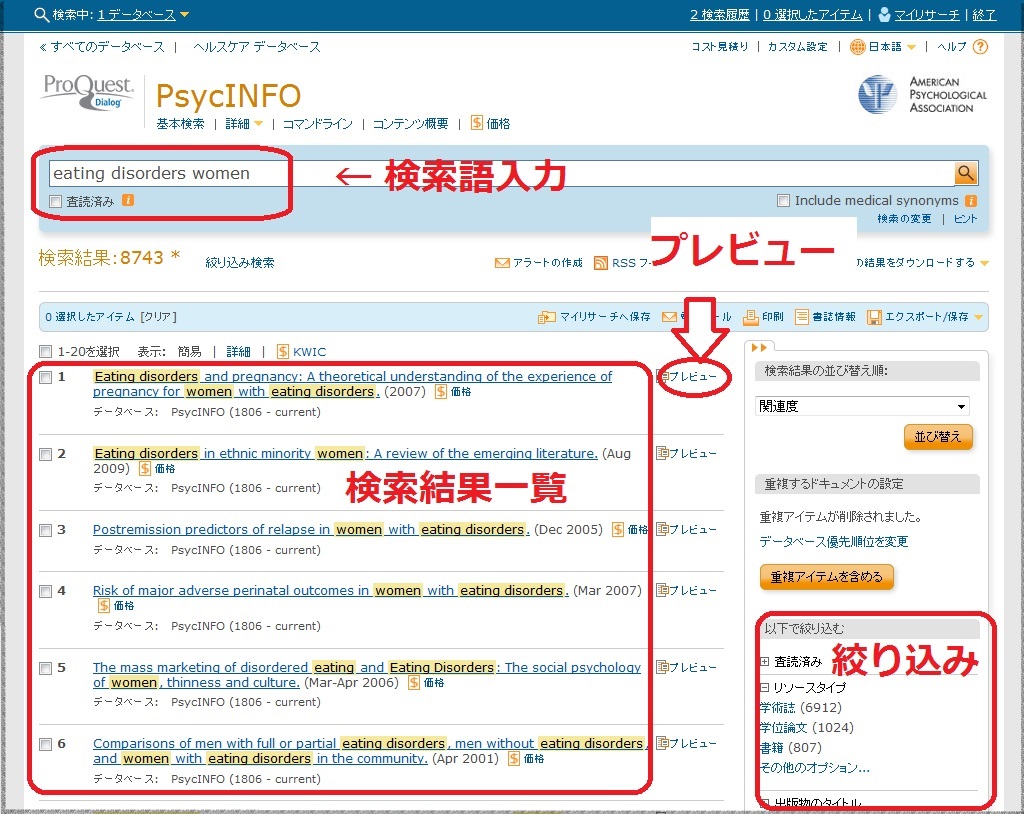Select checkbox for result 4
The width and height of the screenshot is (1024, 814).
46,591
